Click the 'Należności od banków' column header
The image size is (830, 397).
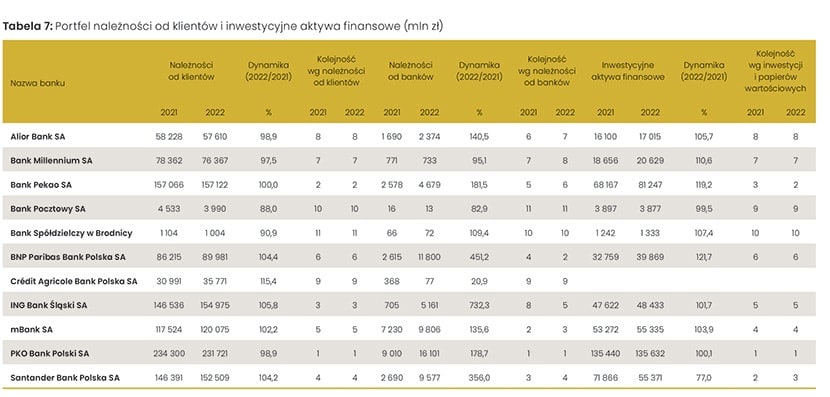[x=411, y=71]
